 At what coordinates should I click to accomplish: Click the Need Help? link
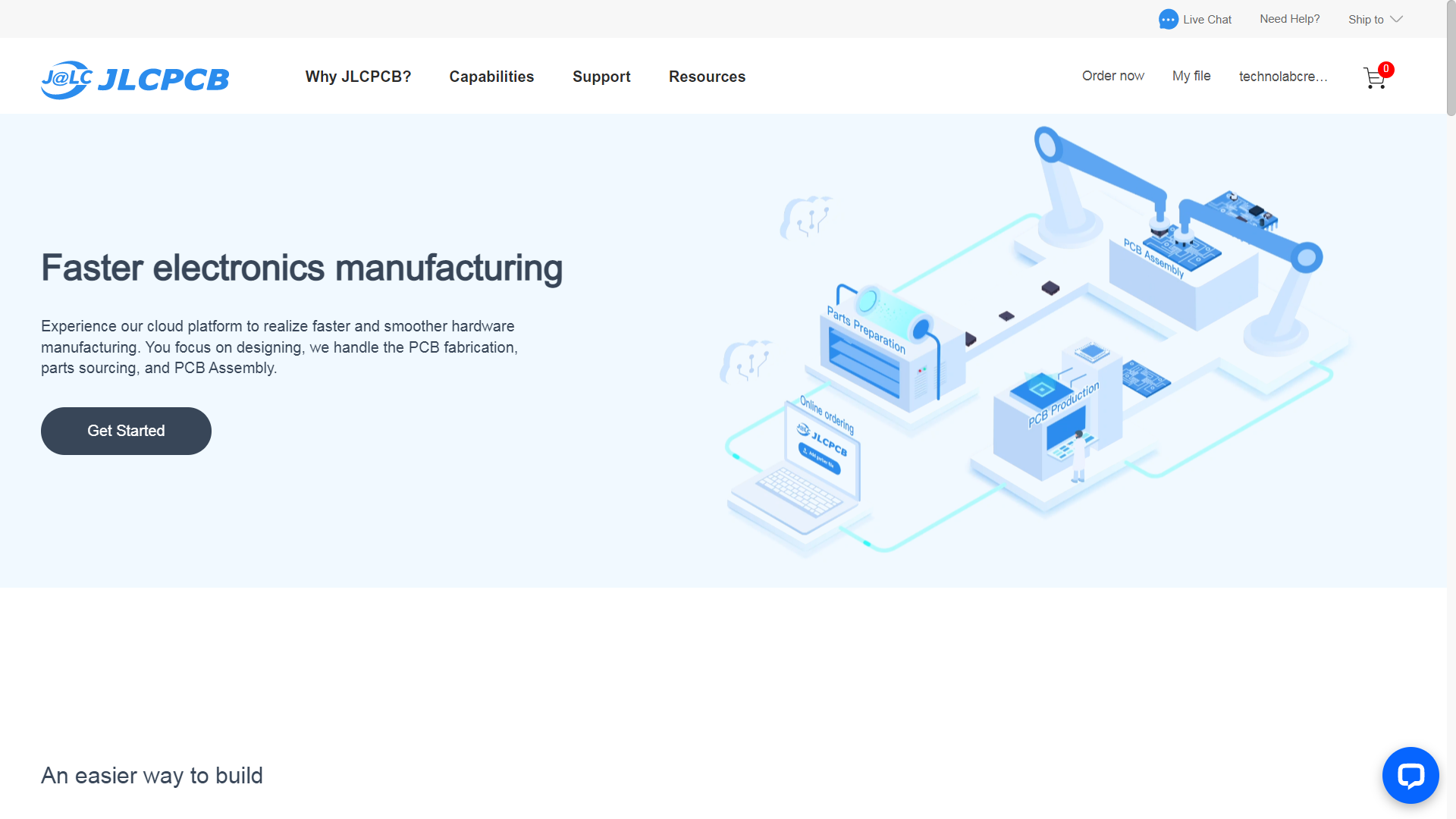coord(1289,19)
